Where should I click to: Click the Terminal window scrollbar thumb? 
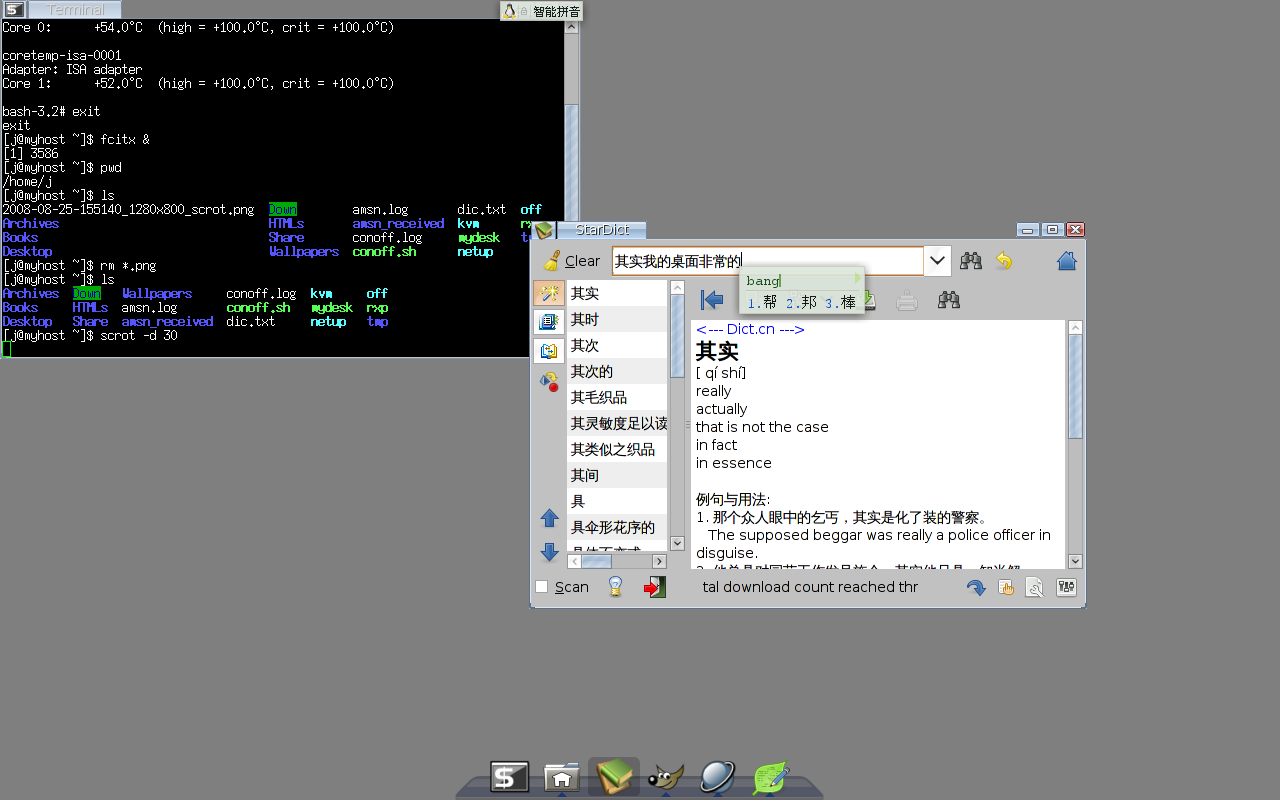[572, 162]
